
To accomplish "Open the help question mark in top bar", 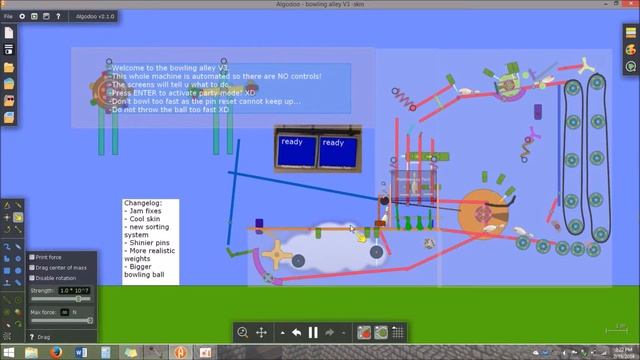I will pyautogui.click(x=58, y=16).
